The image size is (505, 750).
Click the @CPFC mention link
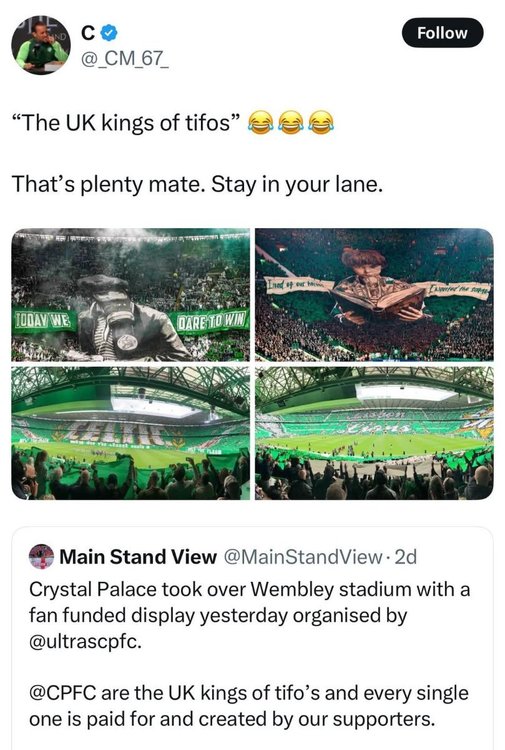point(63,693)
